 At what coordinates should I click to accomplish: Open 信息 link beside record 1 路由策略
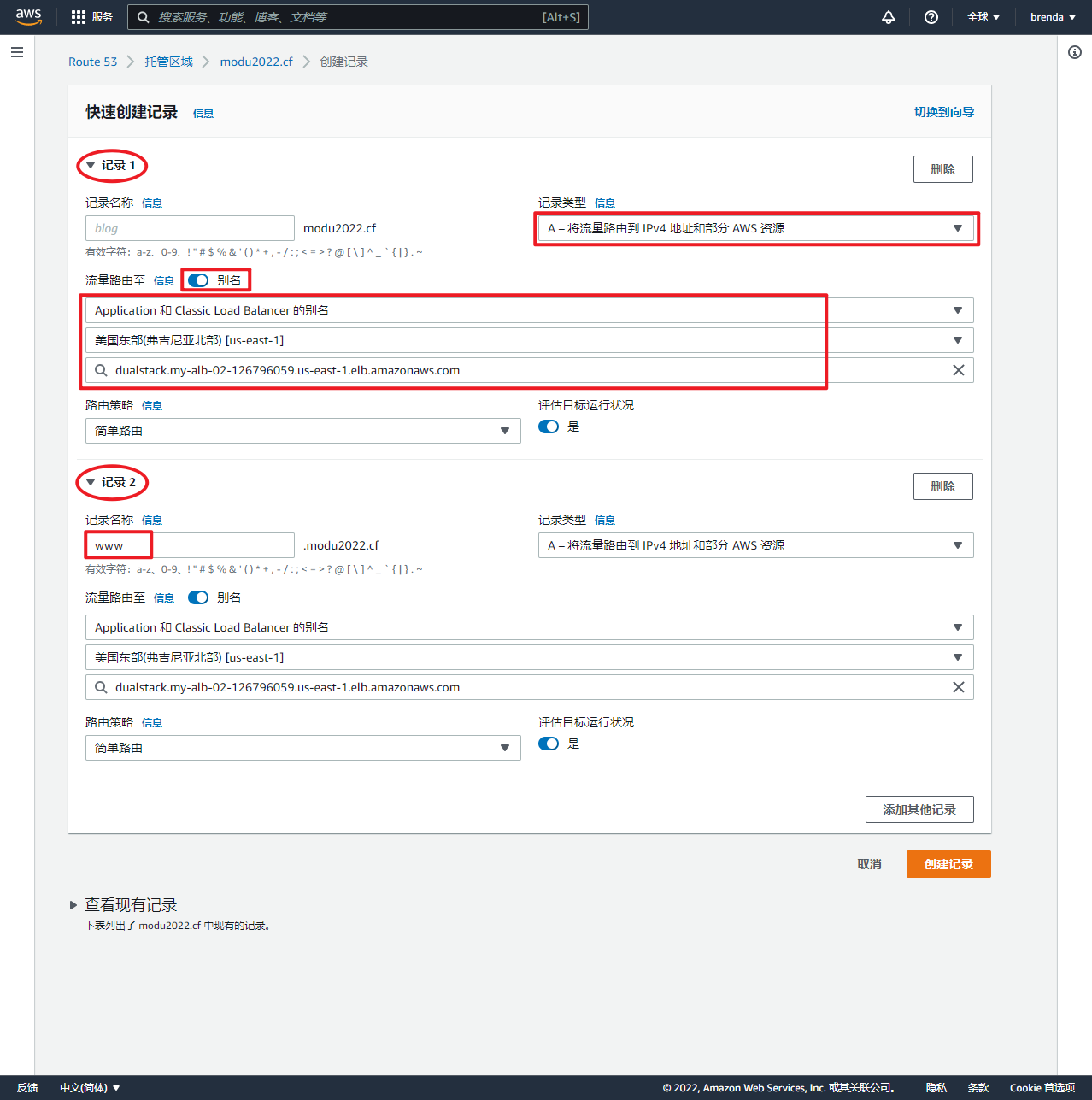click(x=152, y=406)
